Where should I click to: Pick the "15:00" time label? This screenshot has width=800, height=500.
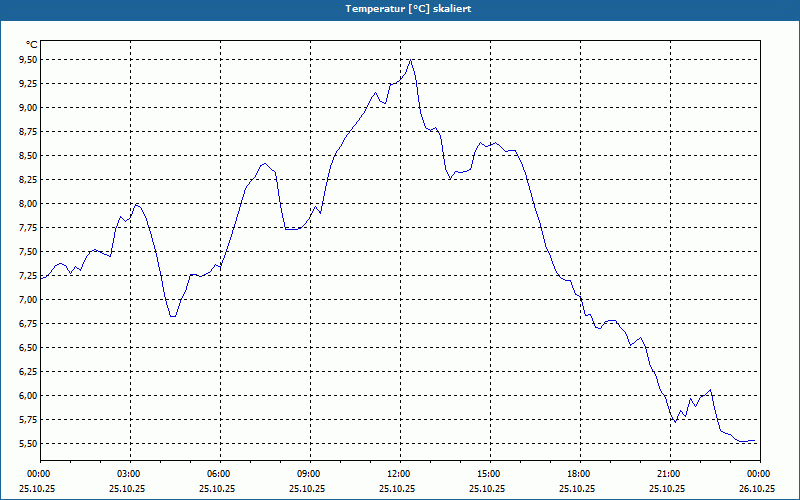pyautogui.click(x=490, y=474)
